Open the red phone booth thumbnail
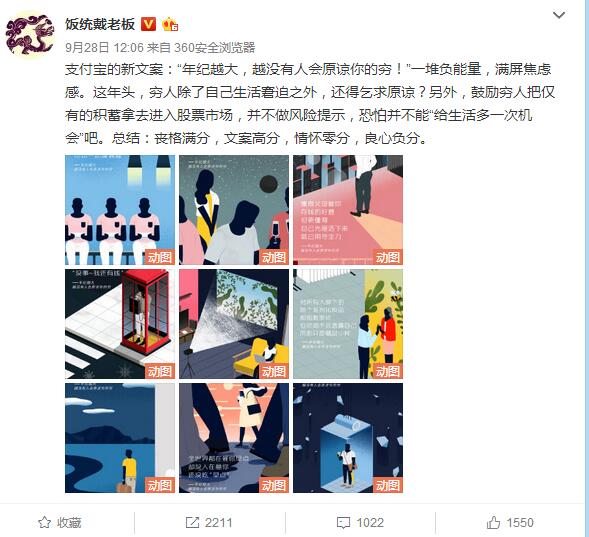The image size is (589, 537). point(120,324)
